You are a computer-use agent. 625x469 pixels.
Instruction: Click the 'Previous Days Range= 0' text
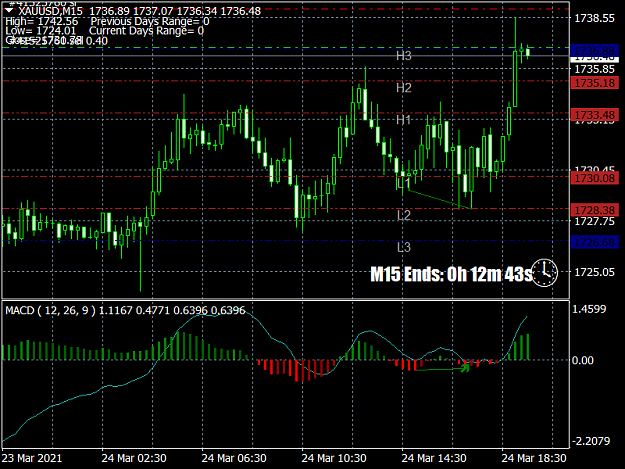(150, 21)
